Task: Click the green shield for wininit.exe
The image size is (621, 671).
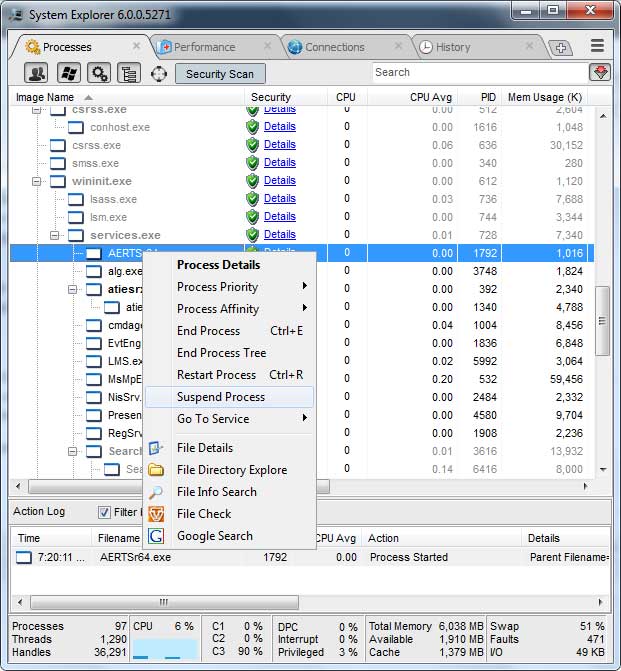Action: click(253, 181)
